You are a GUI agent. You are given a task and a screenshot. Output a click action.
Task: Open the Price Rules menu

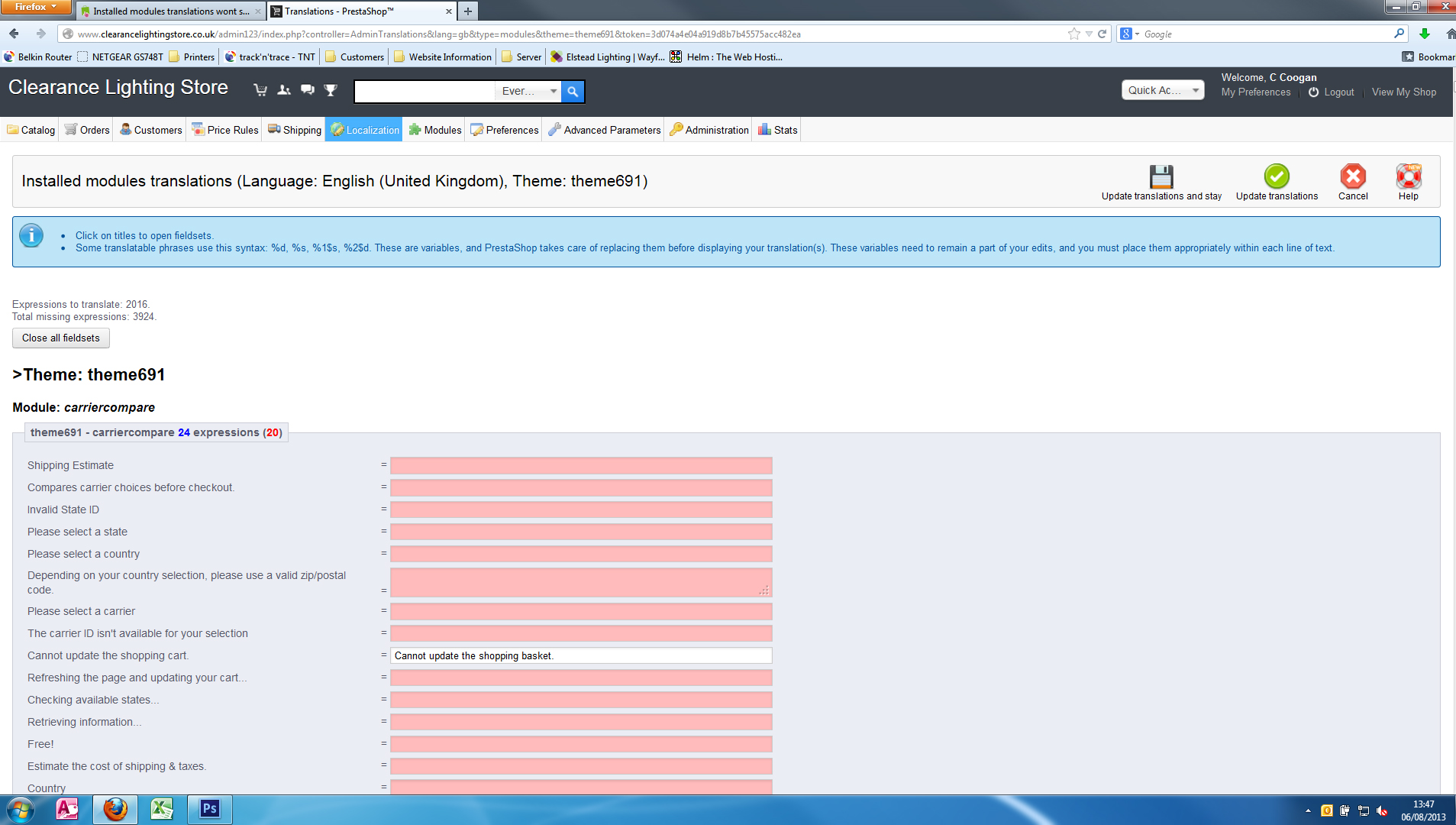(x=225, y=130)
